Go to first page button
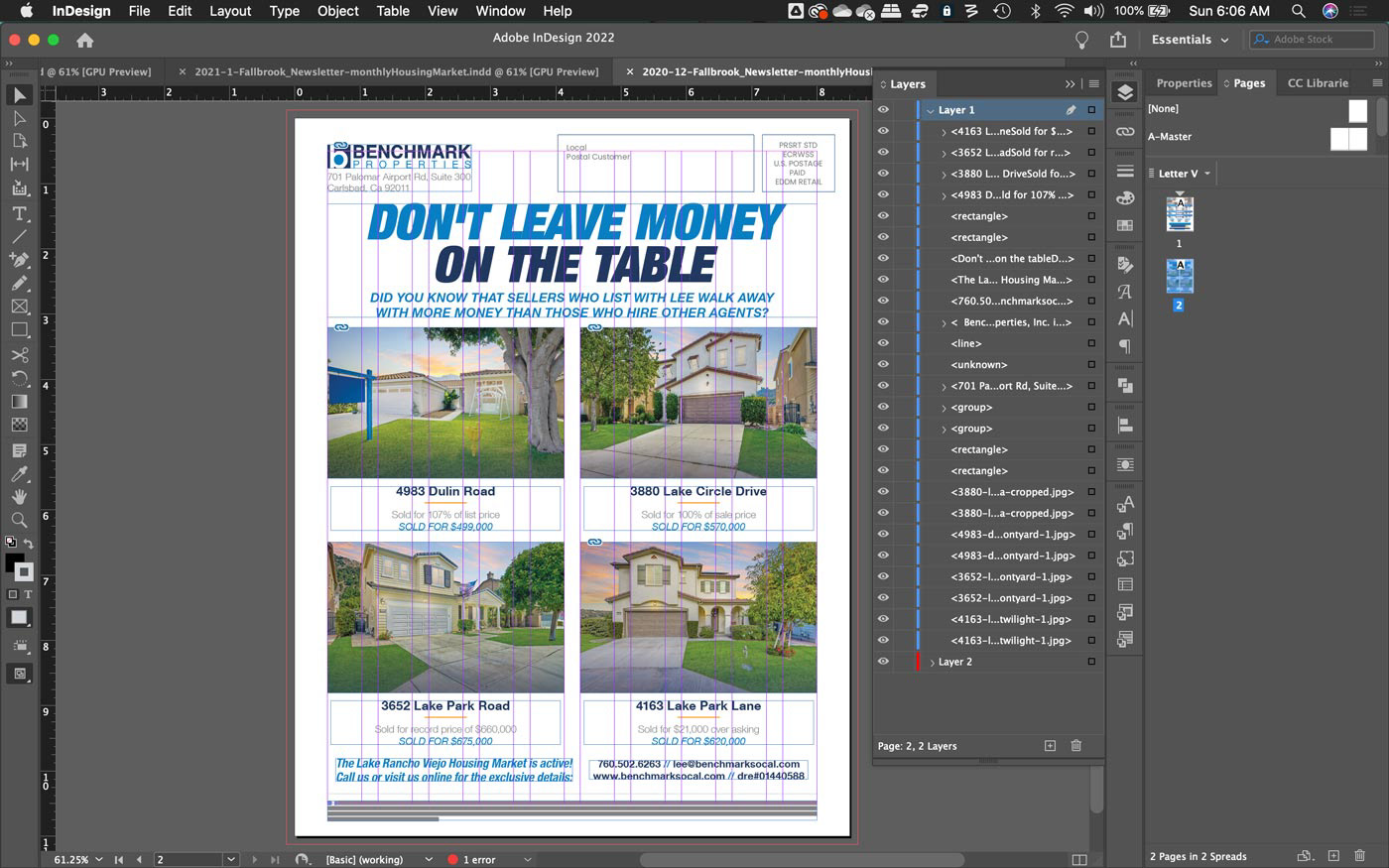Image resolution: width=1389 pixels, height=868 pixels. (x=119, y=859)
